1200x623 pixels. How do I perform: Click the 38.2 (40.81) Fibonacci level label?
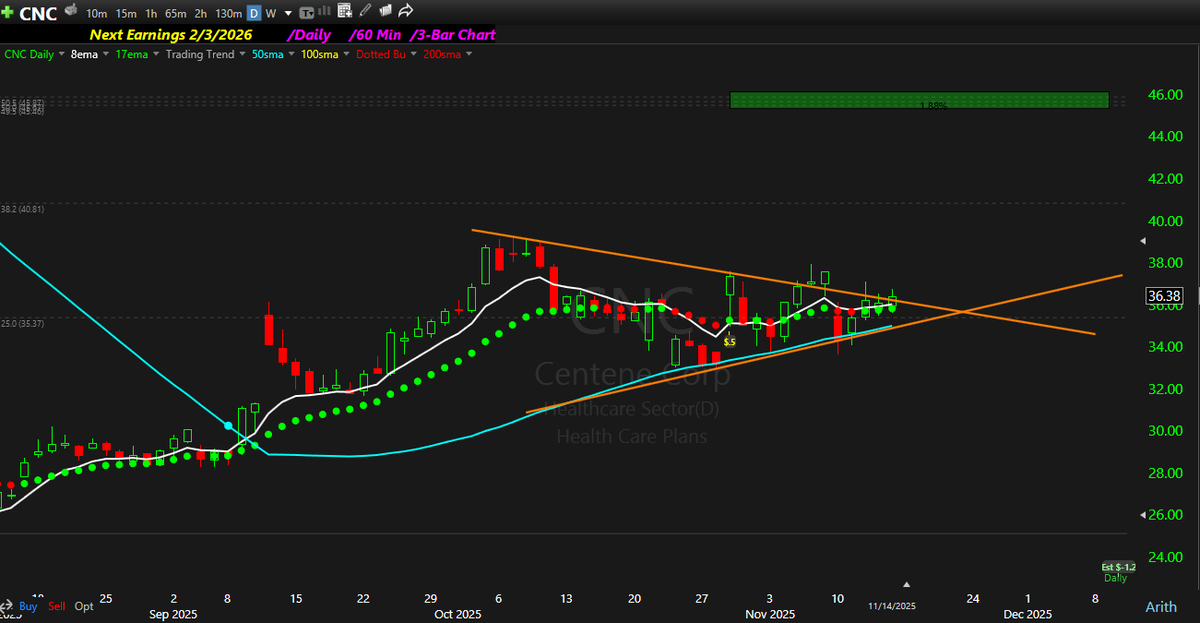click(x=21, y=210)
